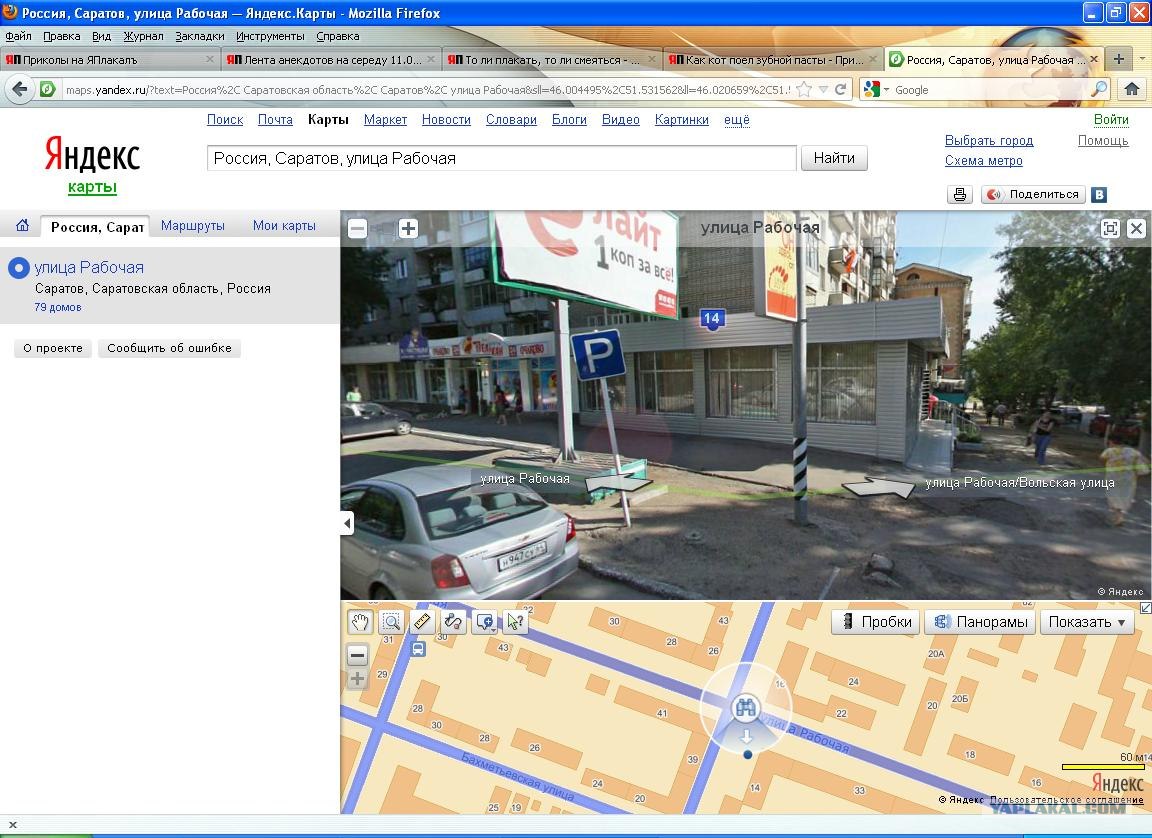This screenshot has height=838, width=1152.
Task: Click the map info cursor tool
Action: click(x=515, y=622)
